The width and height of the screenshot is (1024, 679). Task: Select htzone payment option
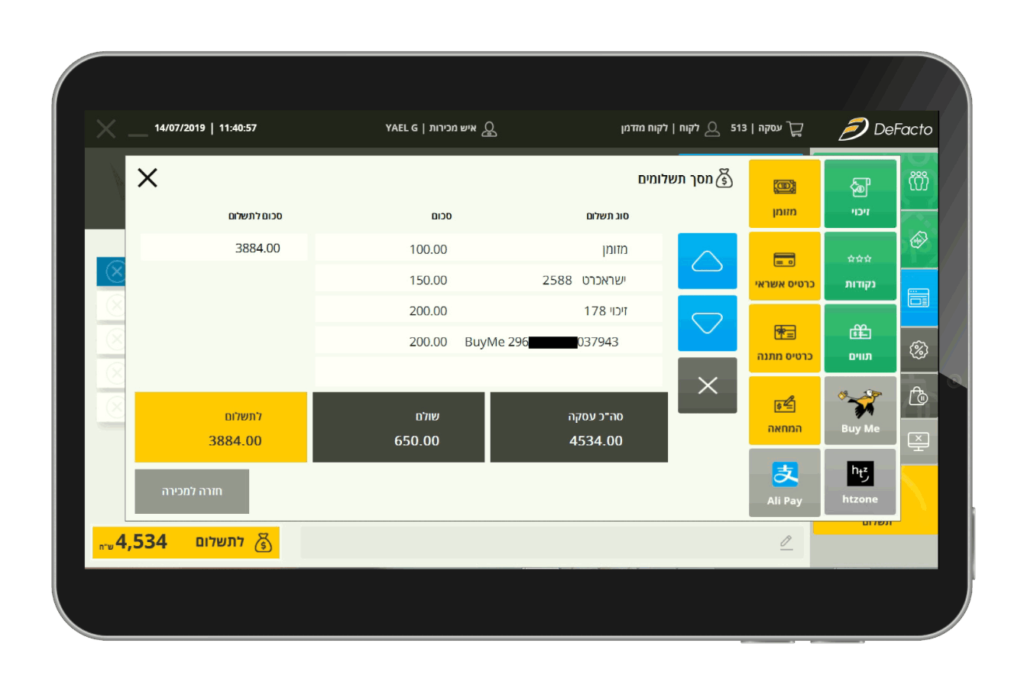coord(860,482)
